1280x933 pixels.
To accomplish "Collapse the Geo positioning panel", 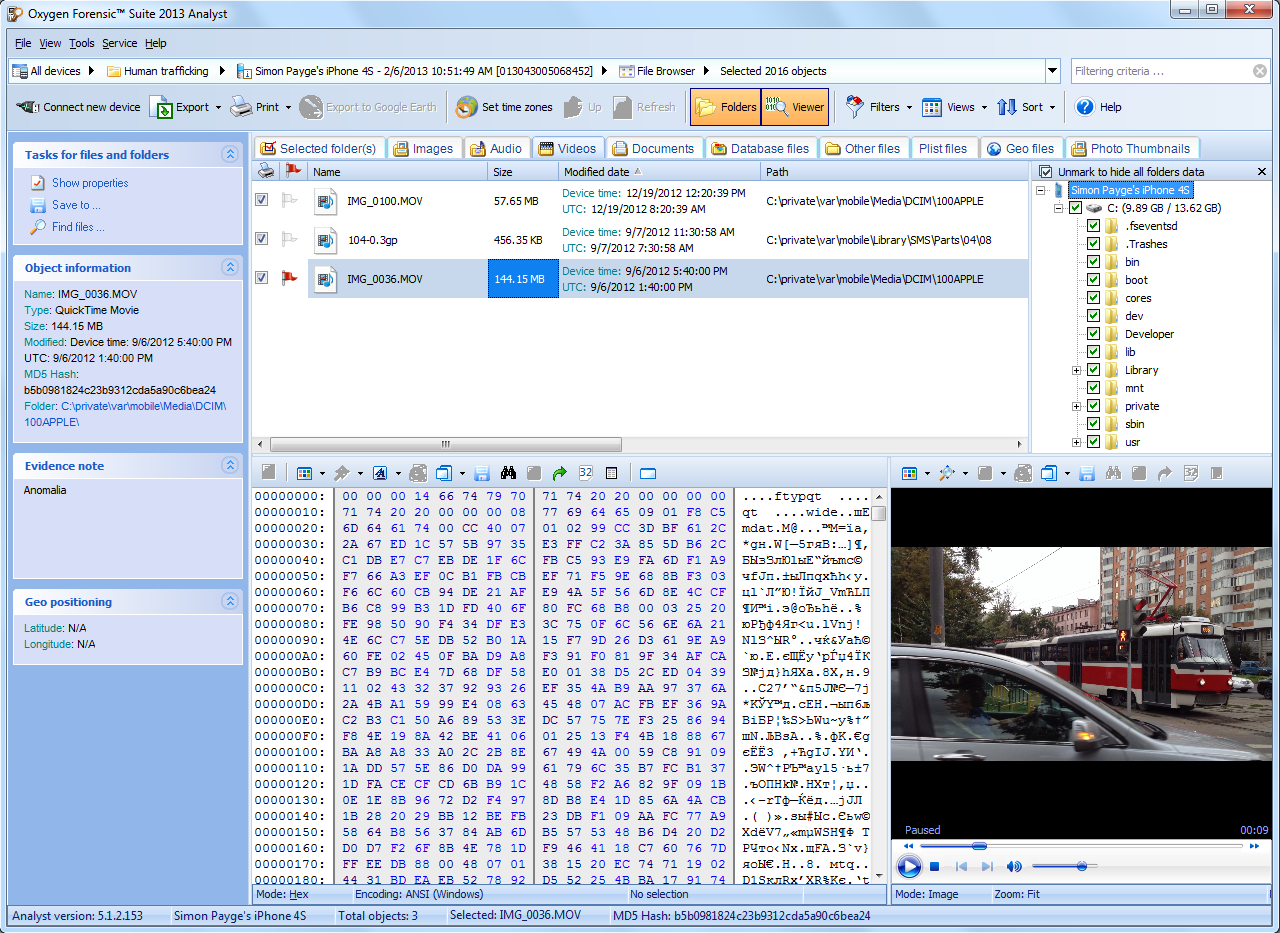I will click(230, 601).
